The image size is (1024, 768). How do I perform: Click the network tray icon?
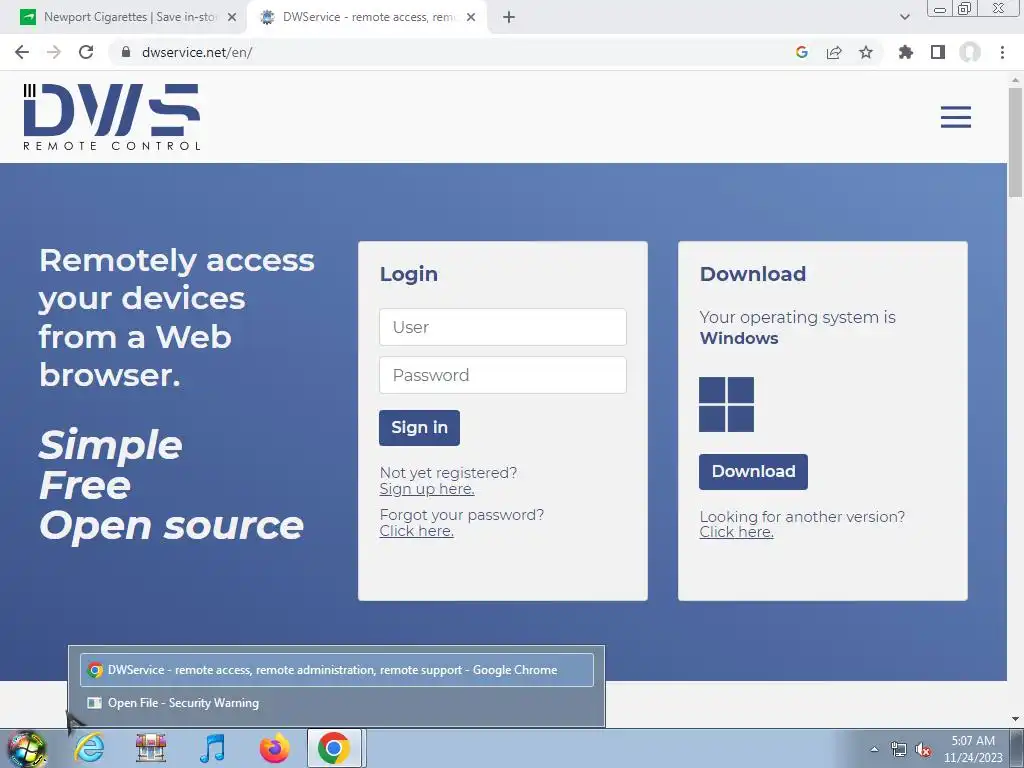pyautogui.click(x=899, y=750)
